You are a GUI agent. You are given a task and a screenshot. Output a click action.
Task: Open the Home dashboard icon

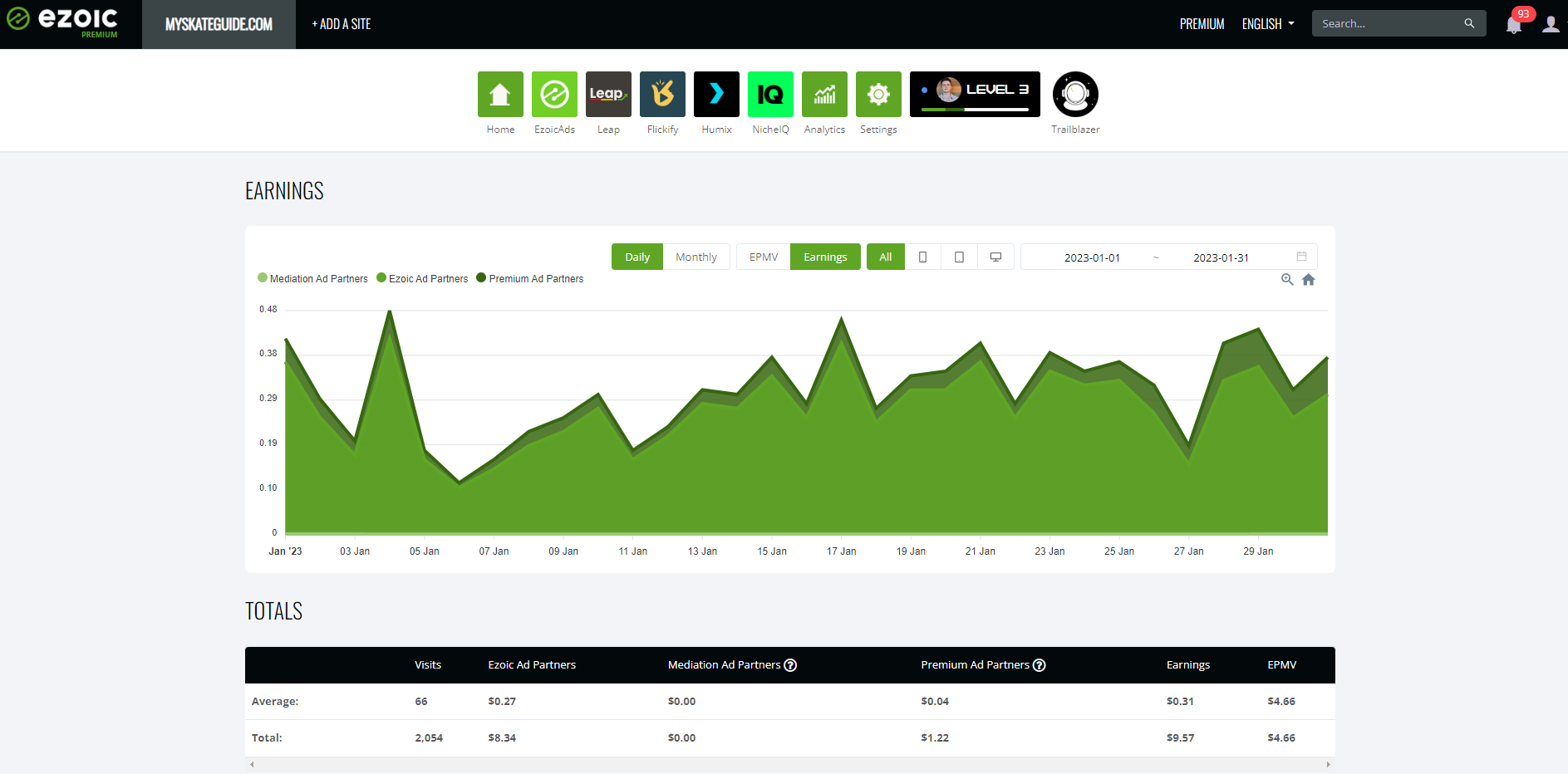coord(500,94)
